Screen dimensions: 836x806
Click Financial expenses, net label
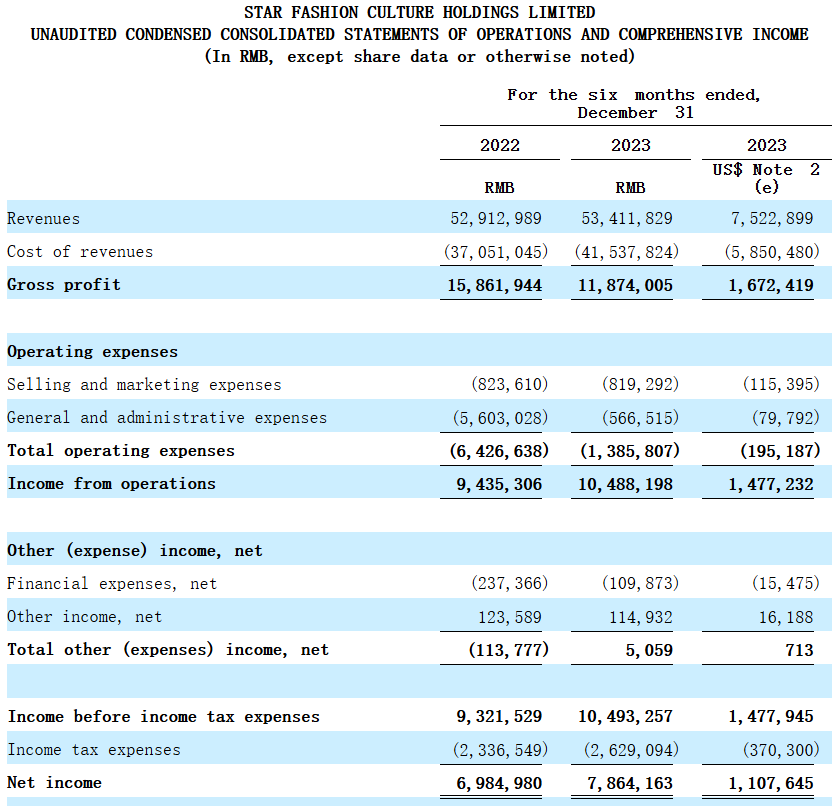[112, 584]
